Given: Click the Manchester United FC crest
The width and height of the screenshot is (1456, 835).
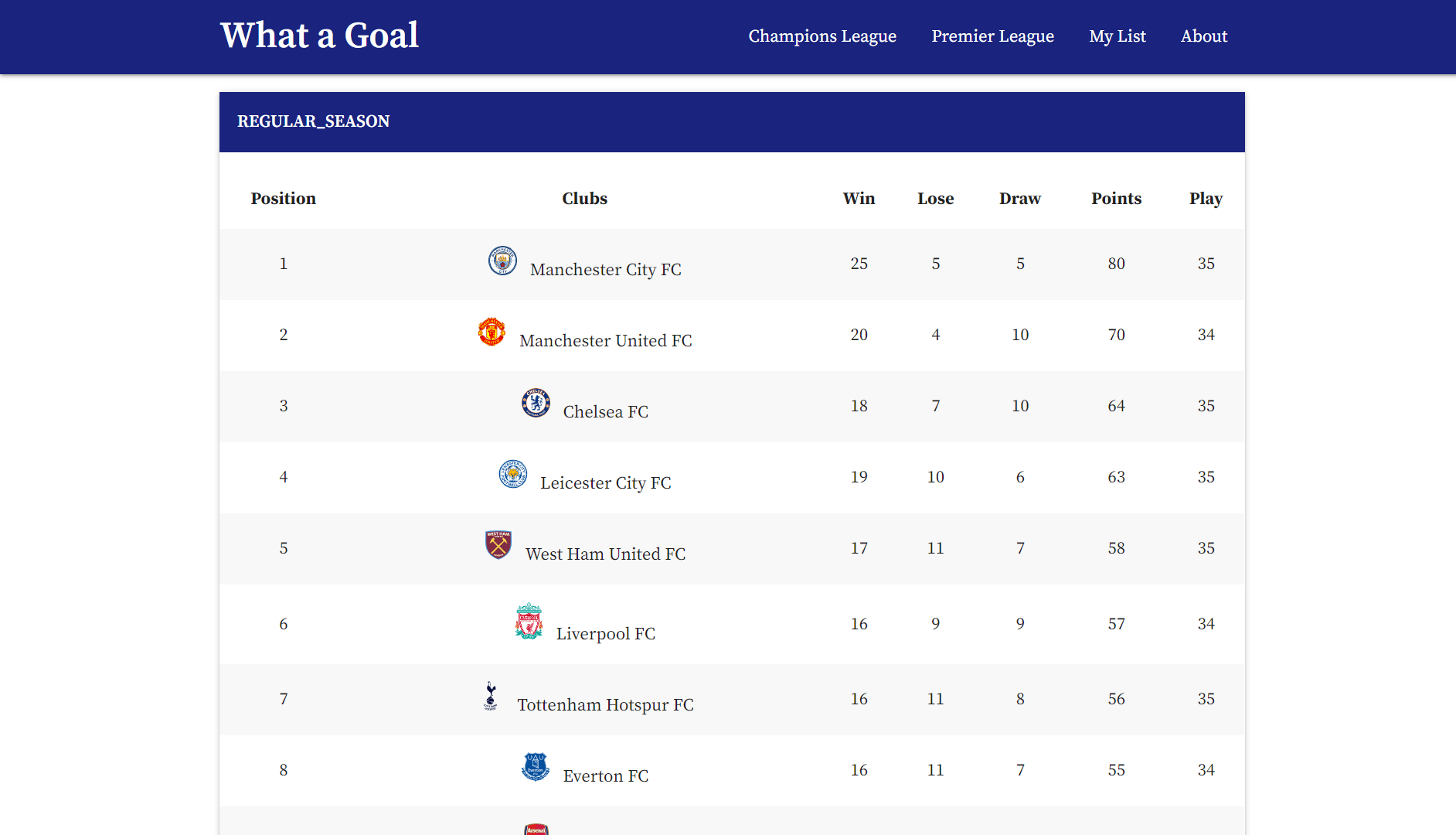Looking at the screenshot, I should click(492, 332).
